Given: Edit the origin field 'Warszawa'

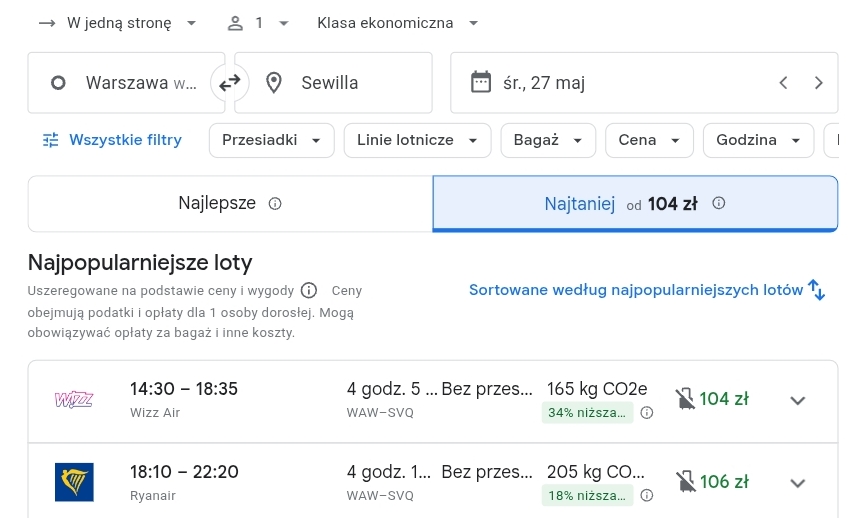Looking at the screenshot, I should pos(126,83).
